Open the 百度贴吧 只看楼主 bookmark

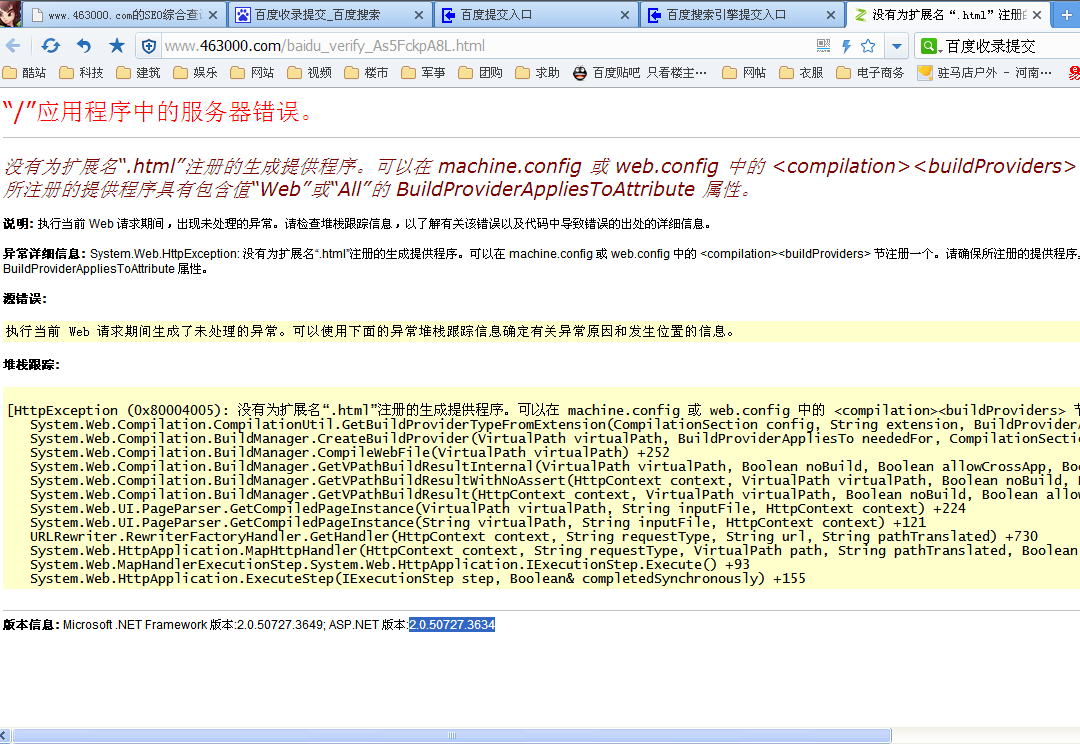[x=640, y=73]
